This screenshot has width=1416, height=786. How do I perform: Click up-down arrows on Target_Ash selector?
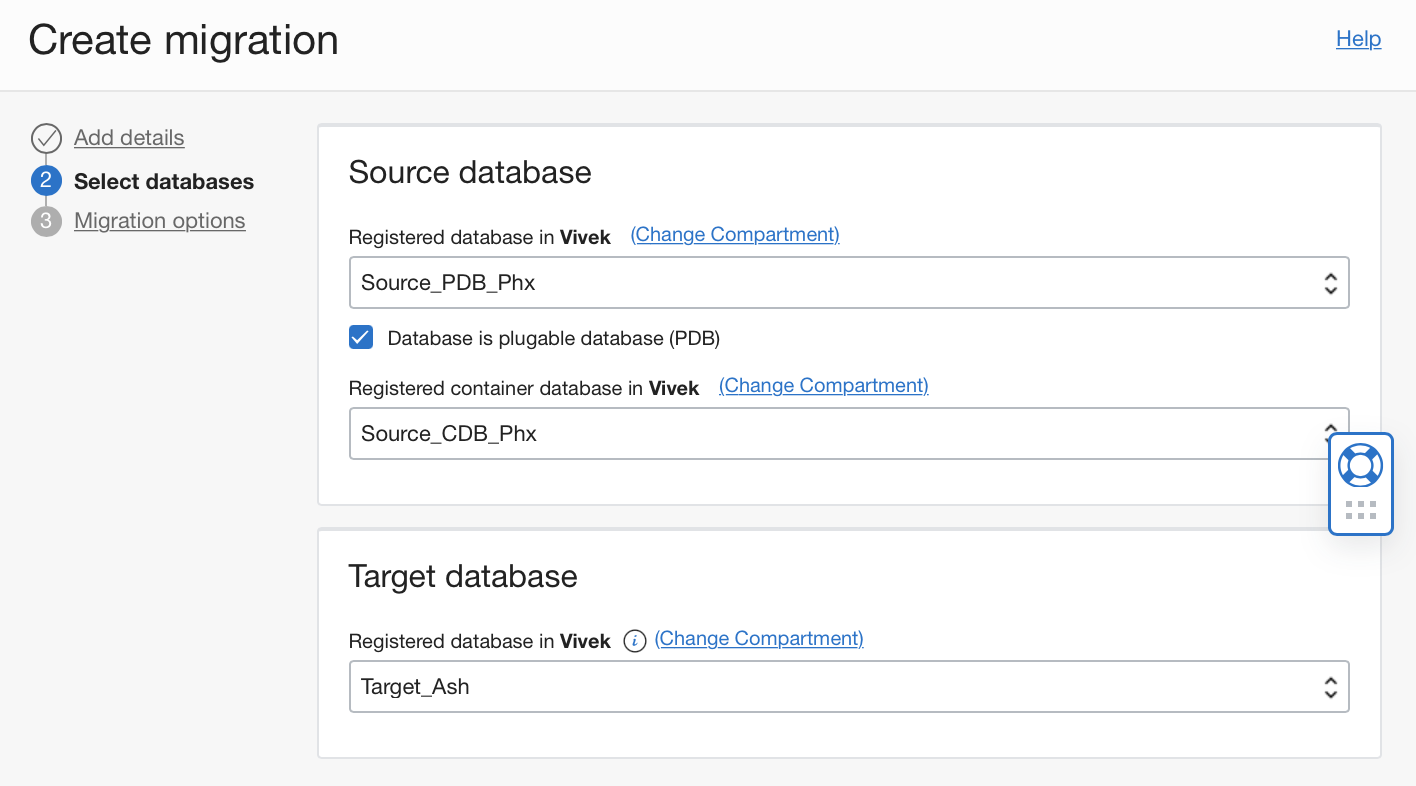point(1331,687)
